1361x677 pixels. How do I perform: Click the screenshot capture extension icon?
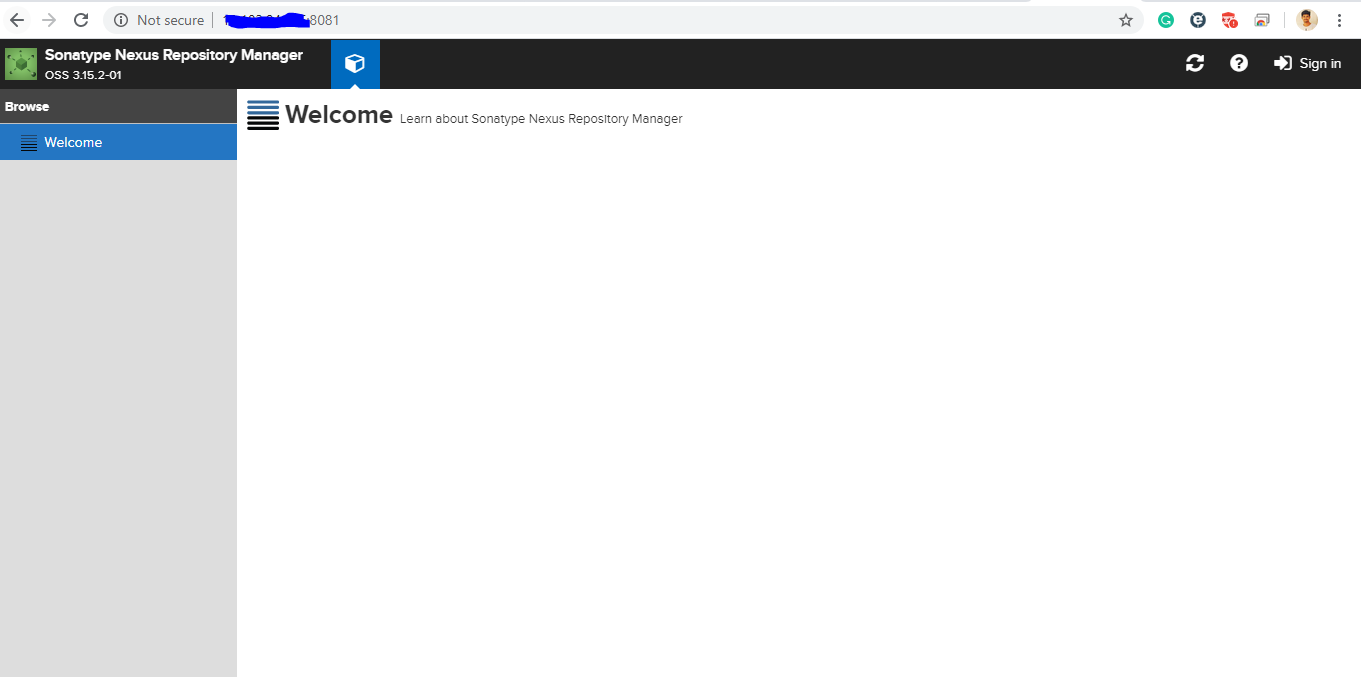[x=1262, y=19]
